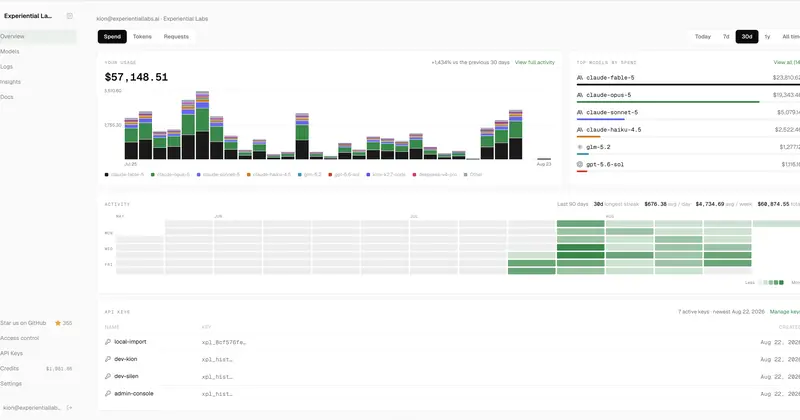This screenshot has height=420, width=800.
Task: Click the Anthropic logo beside claude-opus-5
Action: (x=580, y=95)
